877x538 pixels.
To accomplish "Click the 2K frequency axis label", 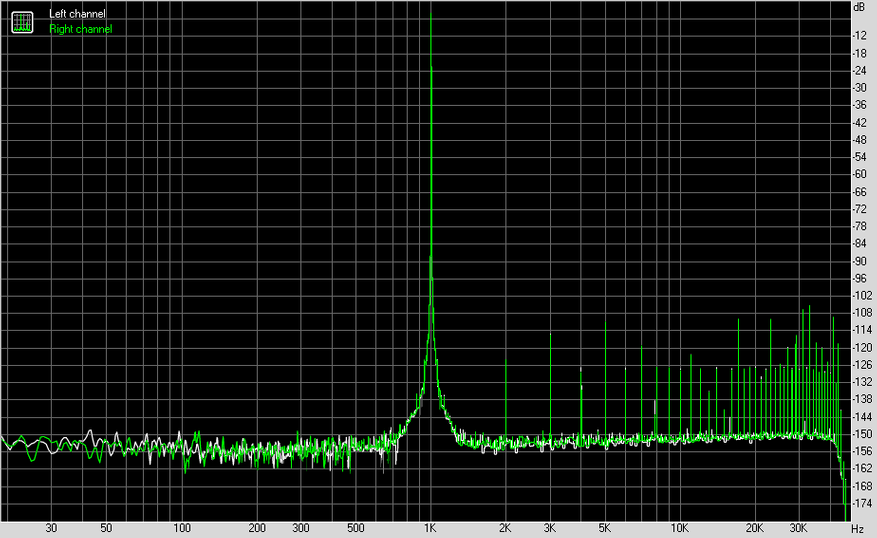I will click(504, 528).
